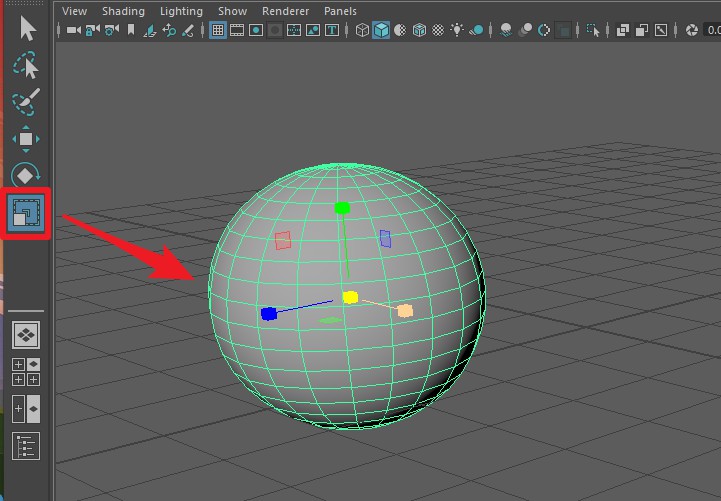Click the Exposure aperture icon
This screenshot has width=721, height=501.
tap(692, 30)
